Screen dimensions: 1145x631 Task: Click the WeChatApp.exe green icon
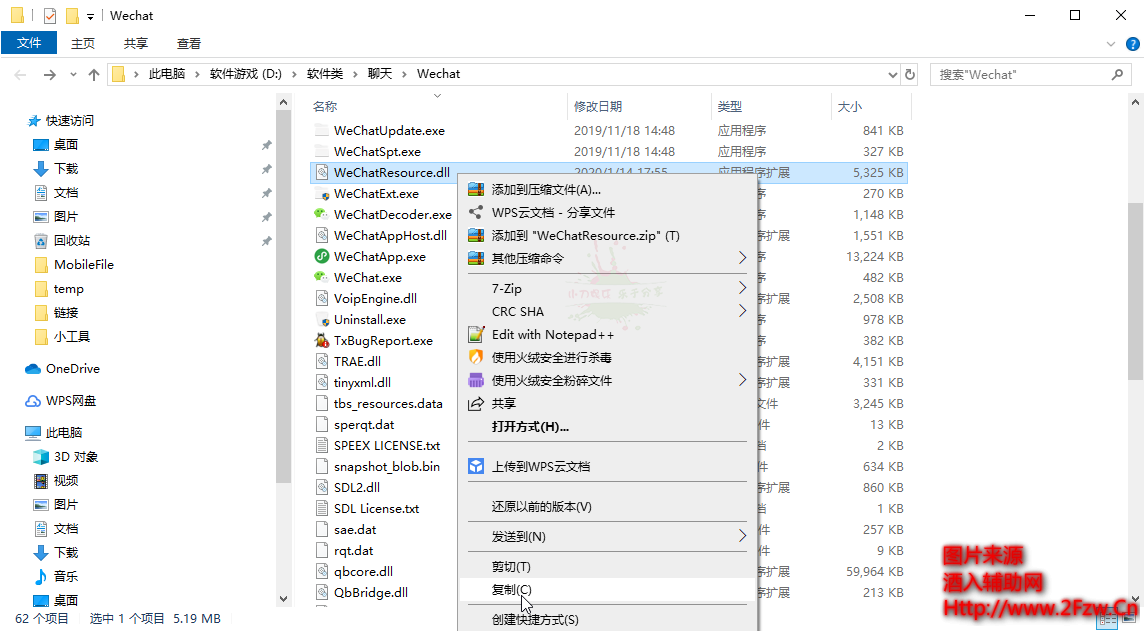321,256
